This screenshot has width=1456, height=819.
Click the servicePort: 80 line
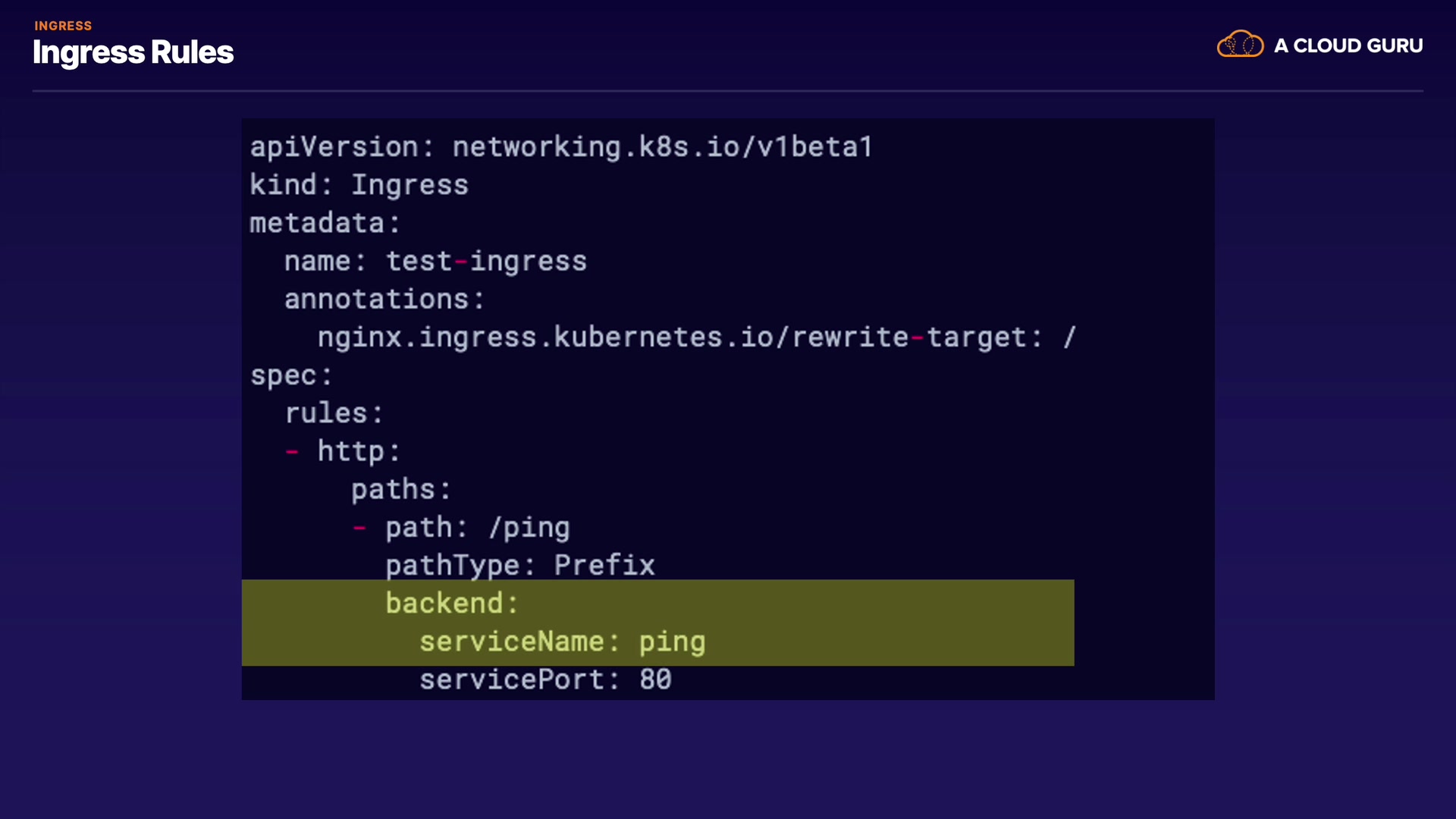pos(545,679)
